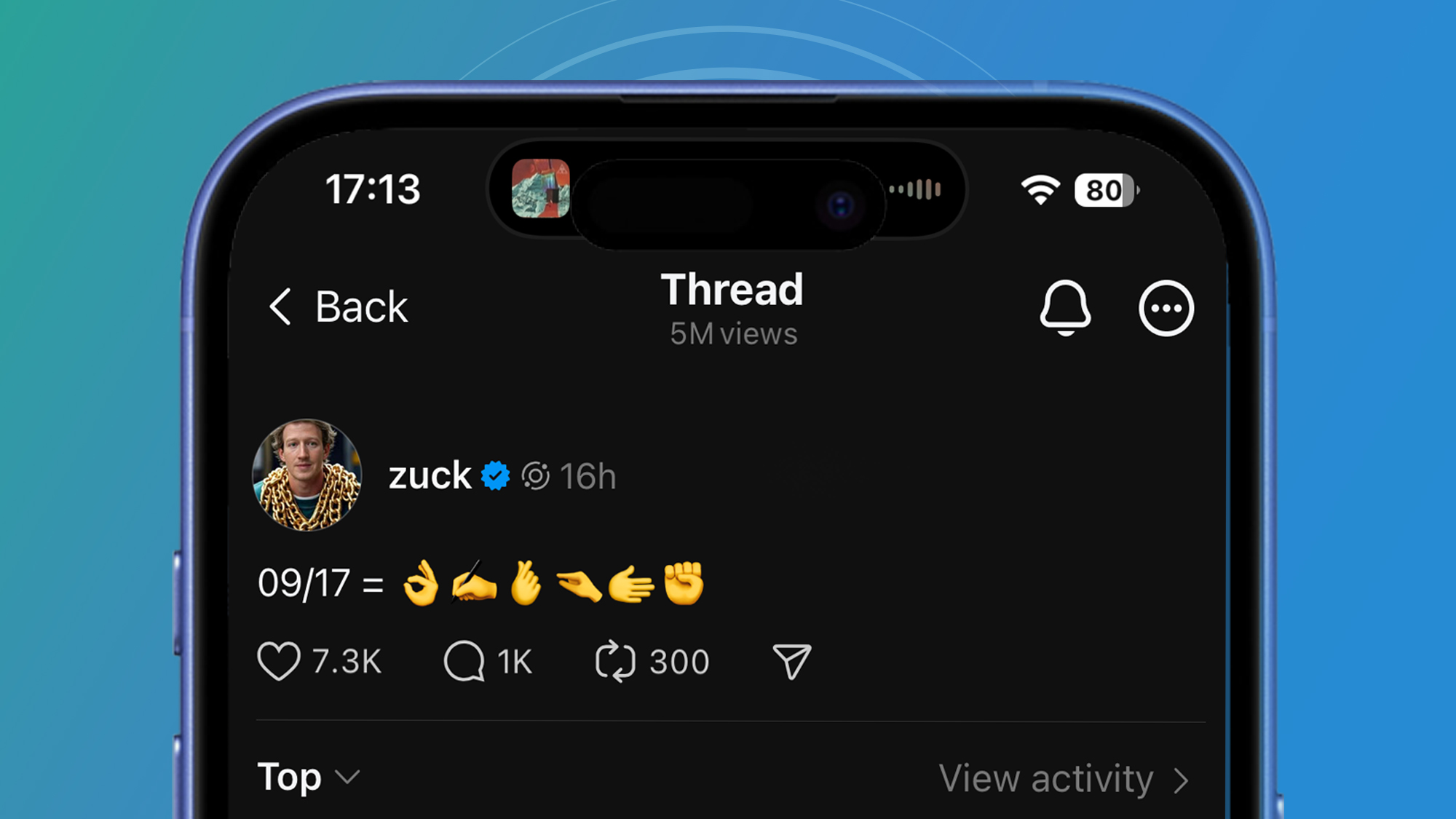The height and width of the screenshot is (819, 1456).
Task: Go back using the Back chevron
Action: pos(280,306)
